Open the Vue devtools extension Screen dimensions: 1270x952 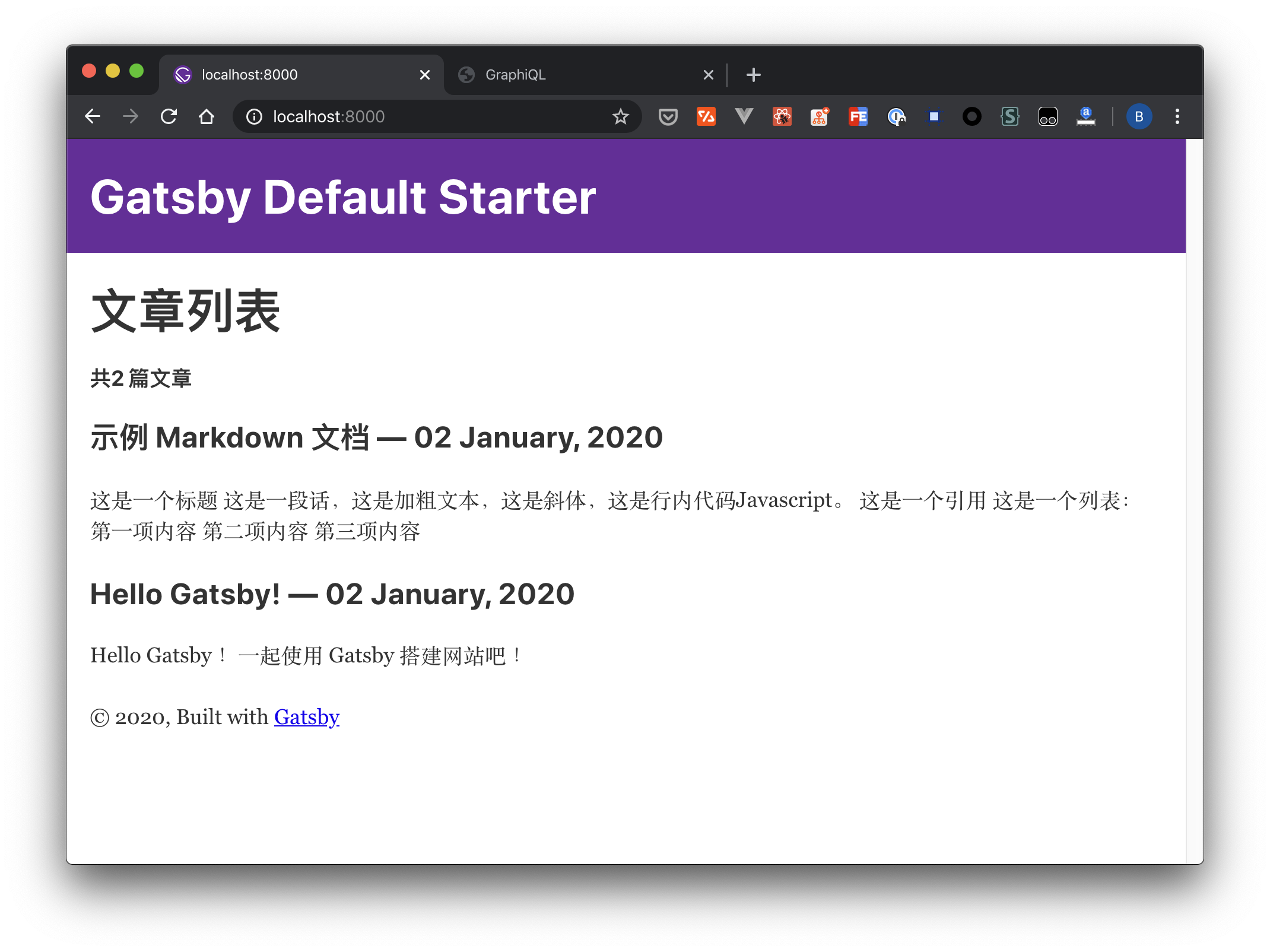[x=744, y=116]
